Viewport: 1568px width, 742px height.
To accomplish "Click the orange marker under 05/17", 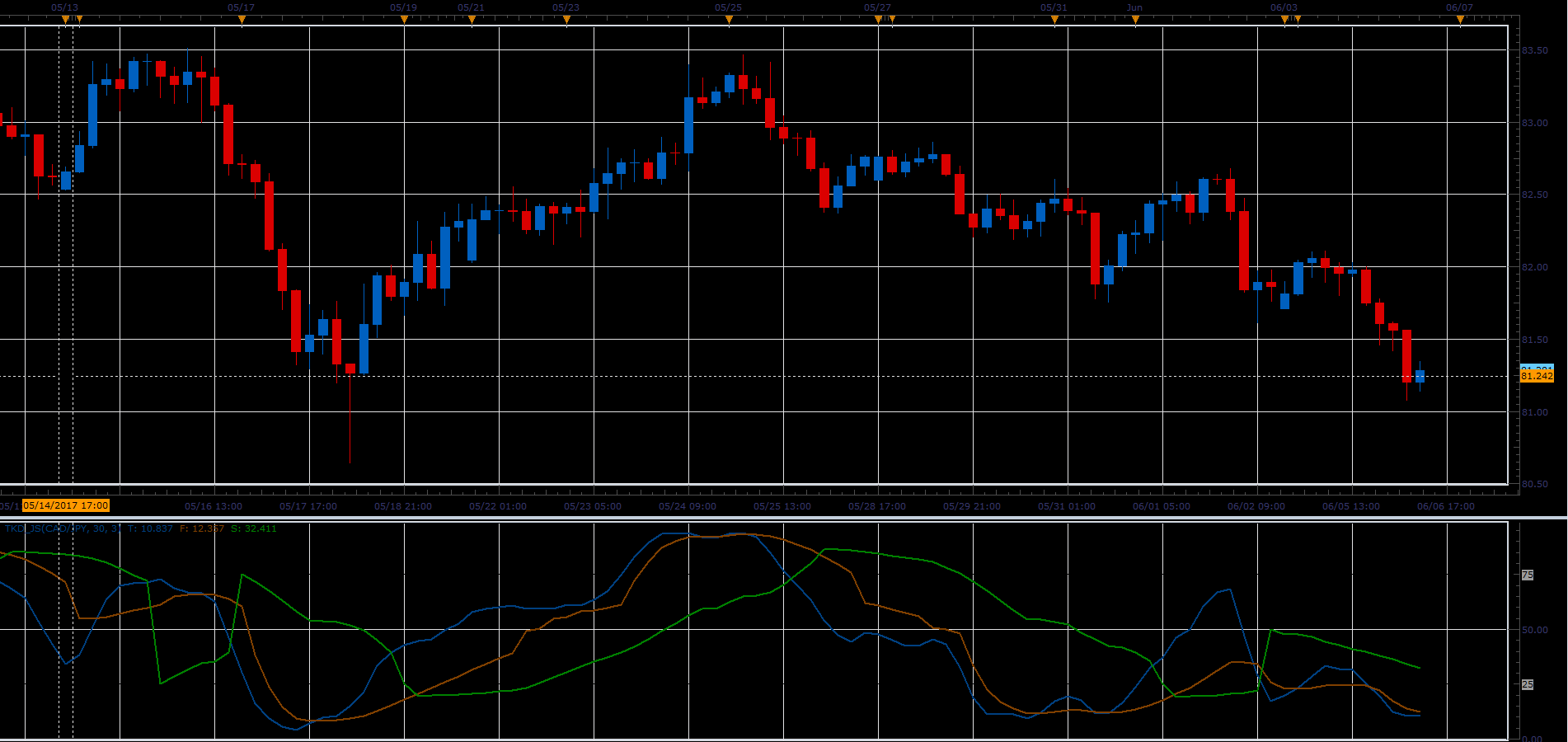I will pos(242,21).
